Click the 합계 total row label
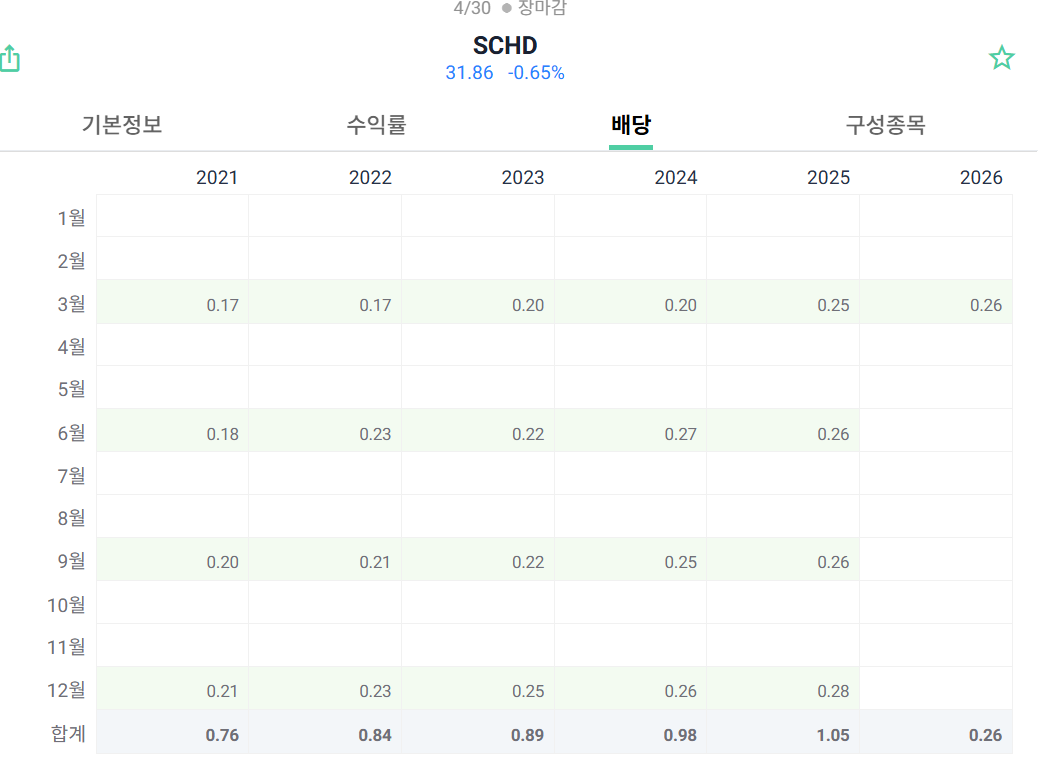 point(69,733)
